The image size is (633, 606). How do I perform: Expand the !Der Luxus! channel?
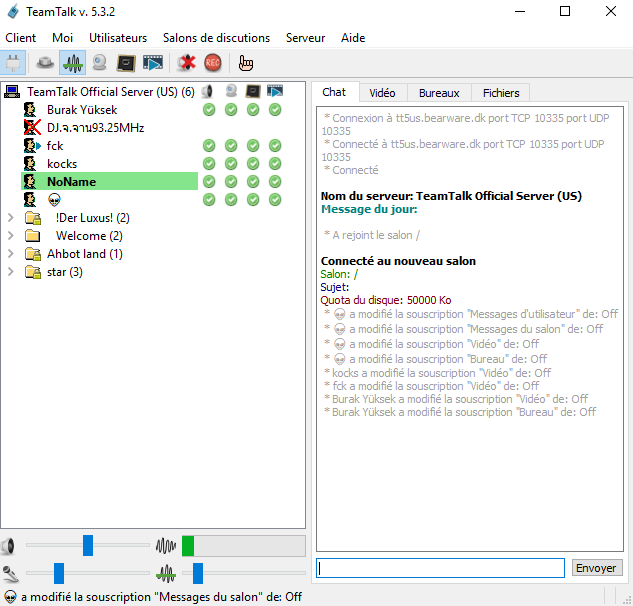click(x=11, y=218)
